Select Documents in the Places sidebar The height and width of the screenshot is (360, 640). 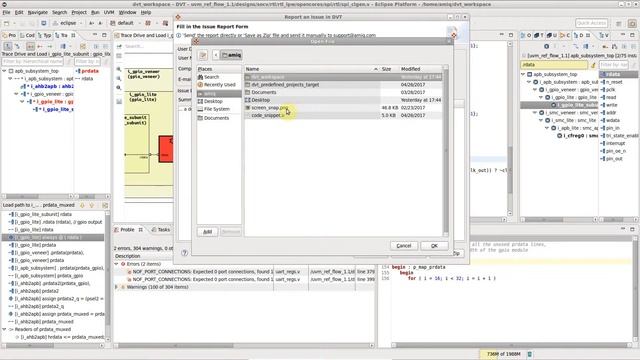(x=216, y=118)
